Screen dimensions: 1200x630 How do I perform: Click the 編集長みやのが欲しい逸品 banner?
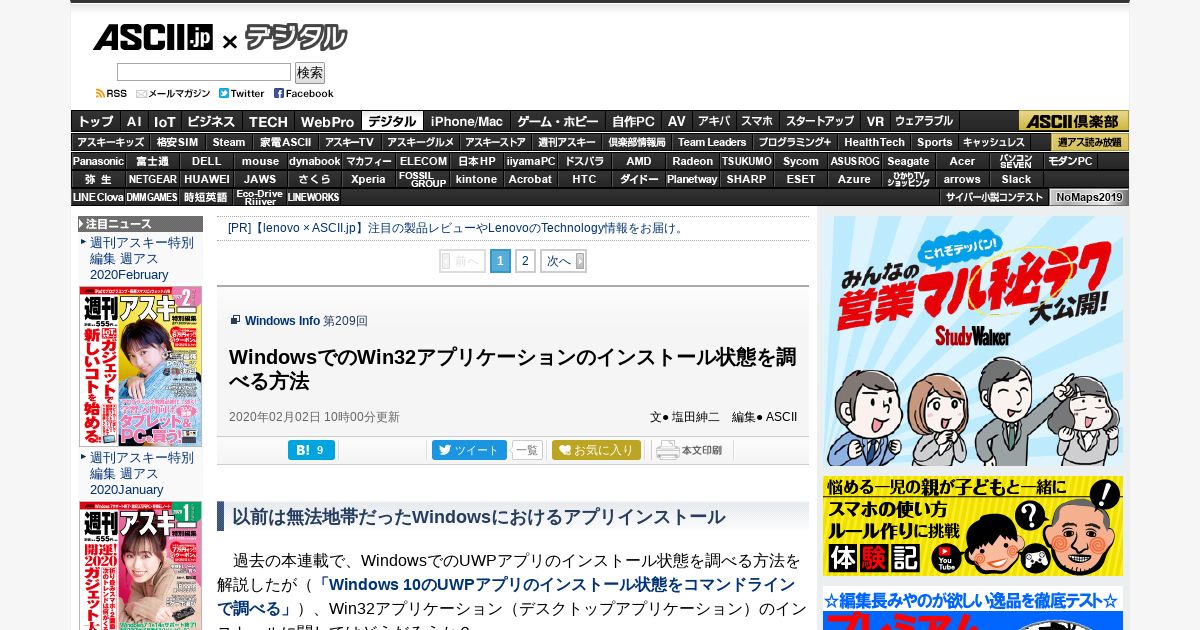click(973, 608)
